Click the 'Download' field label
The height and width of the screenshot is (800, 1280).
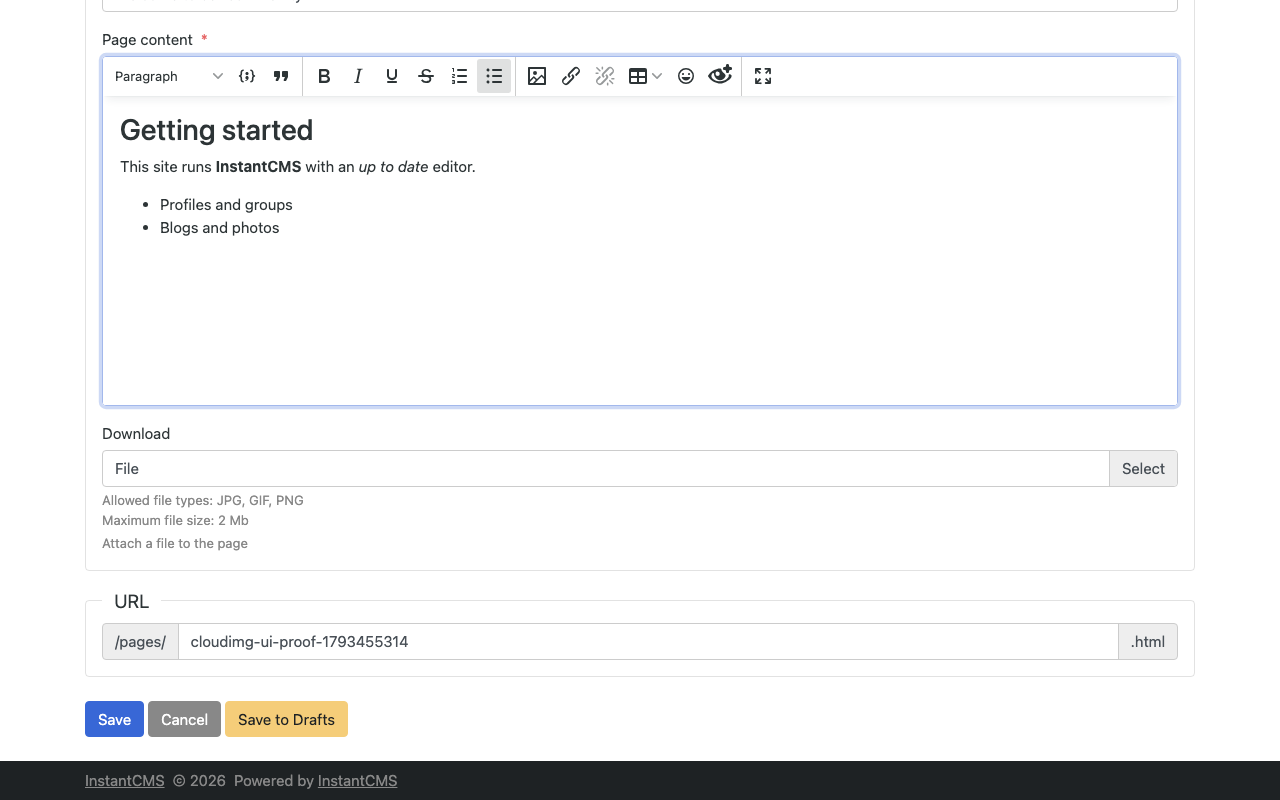click(x=136, y=434)
